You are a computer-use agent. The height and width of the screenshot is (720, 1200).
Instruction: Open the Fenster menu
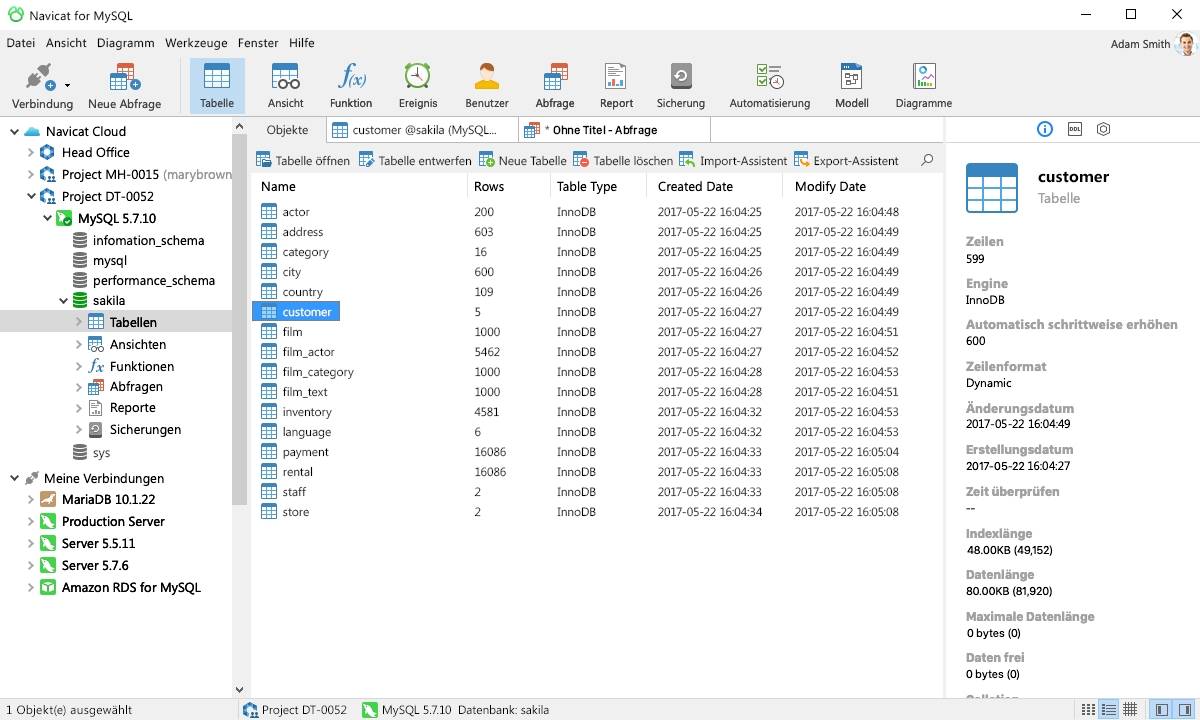(258, 43)
